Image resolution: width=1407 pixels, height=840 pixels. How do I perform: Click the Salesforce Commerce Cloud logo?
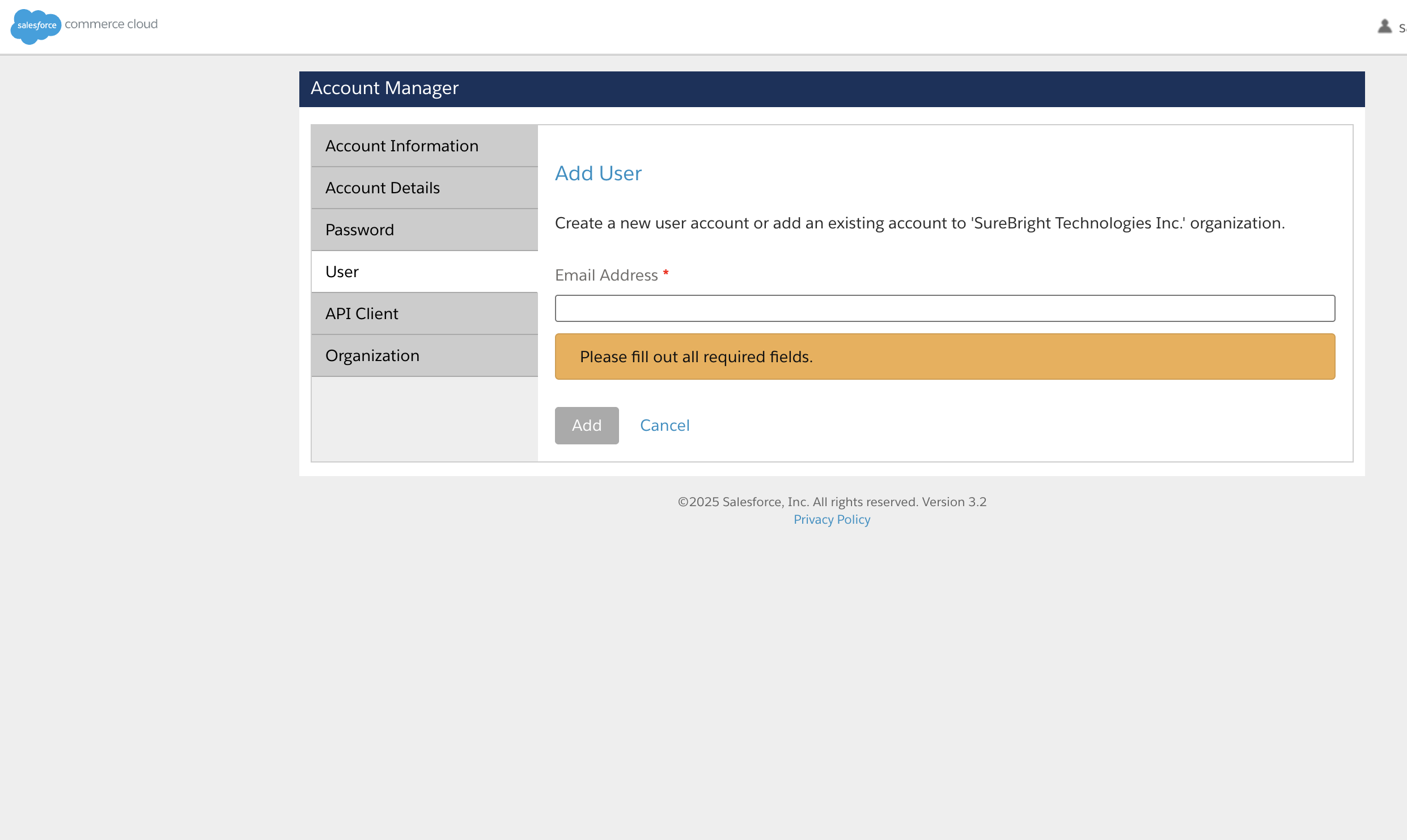(83, 26)
